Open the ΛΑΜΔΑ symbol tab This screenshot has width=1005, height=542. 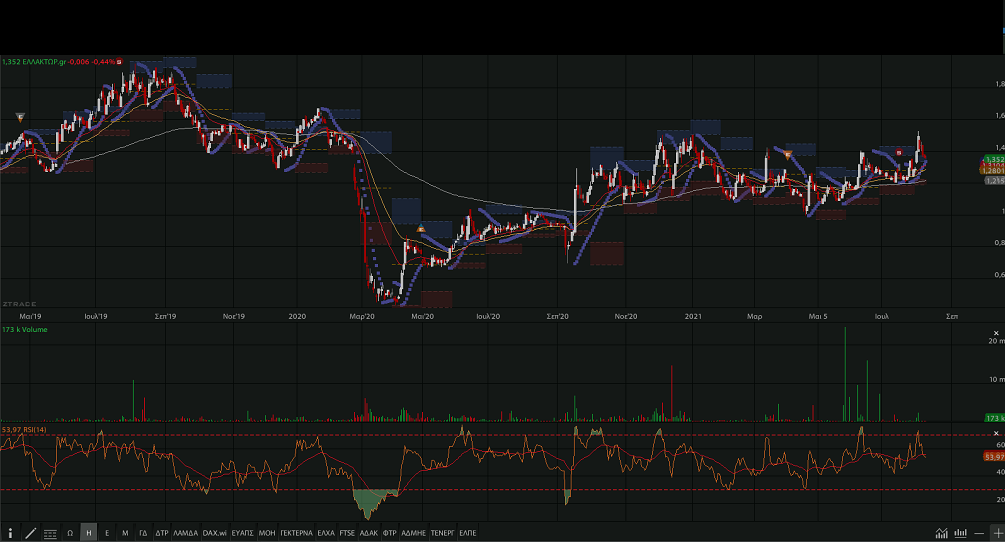click(186, 533)
